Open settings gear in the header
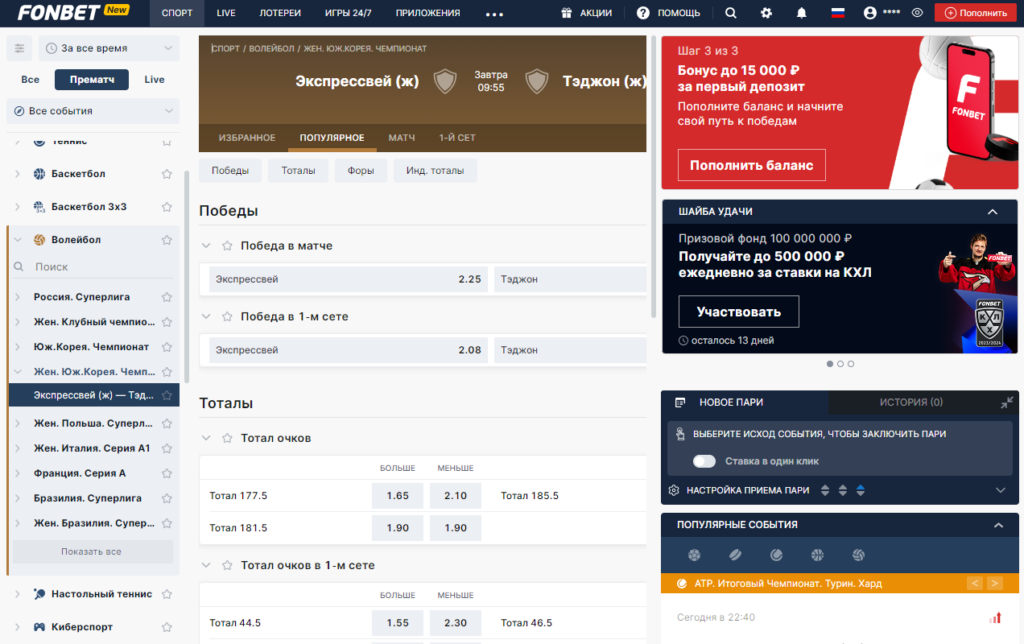 [766, 12]
